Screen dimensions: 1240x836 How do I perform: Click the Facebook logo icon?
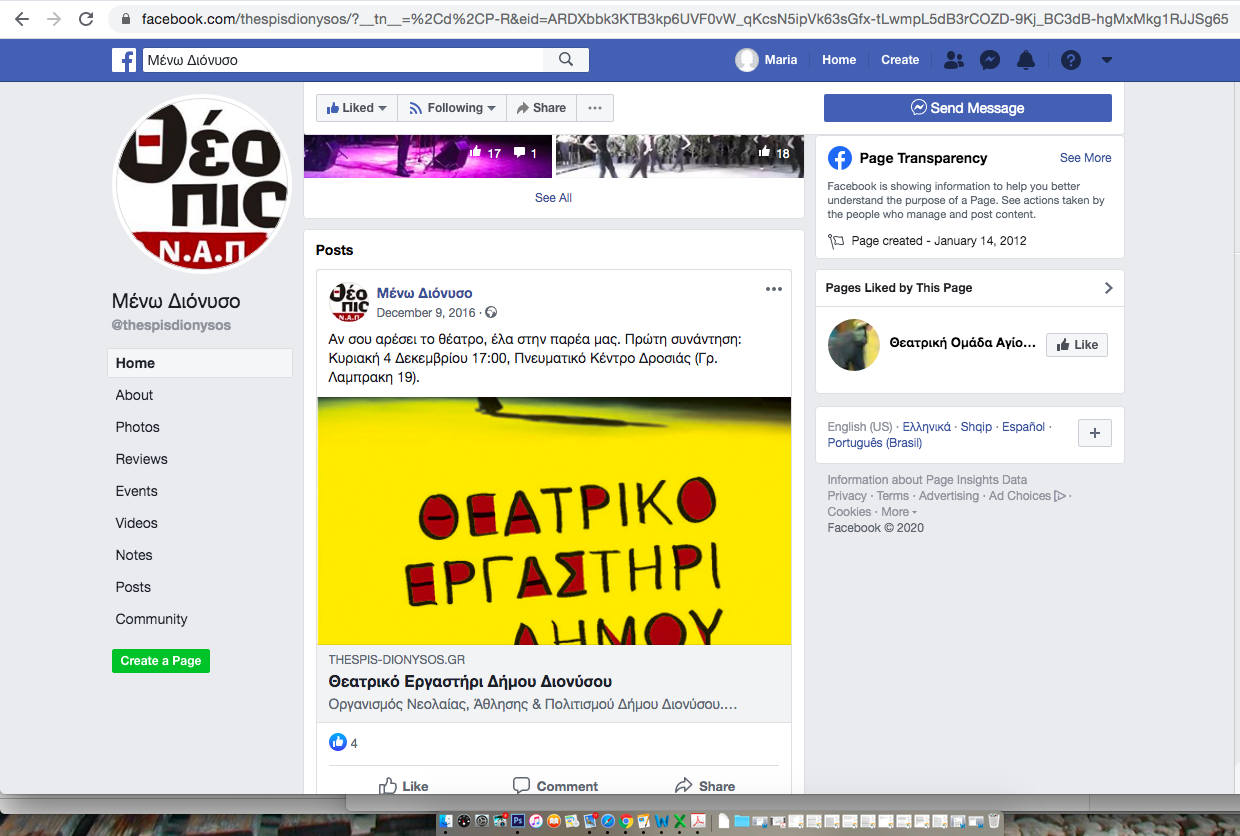[x=124, y=60]
